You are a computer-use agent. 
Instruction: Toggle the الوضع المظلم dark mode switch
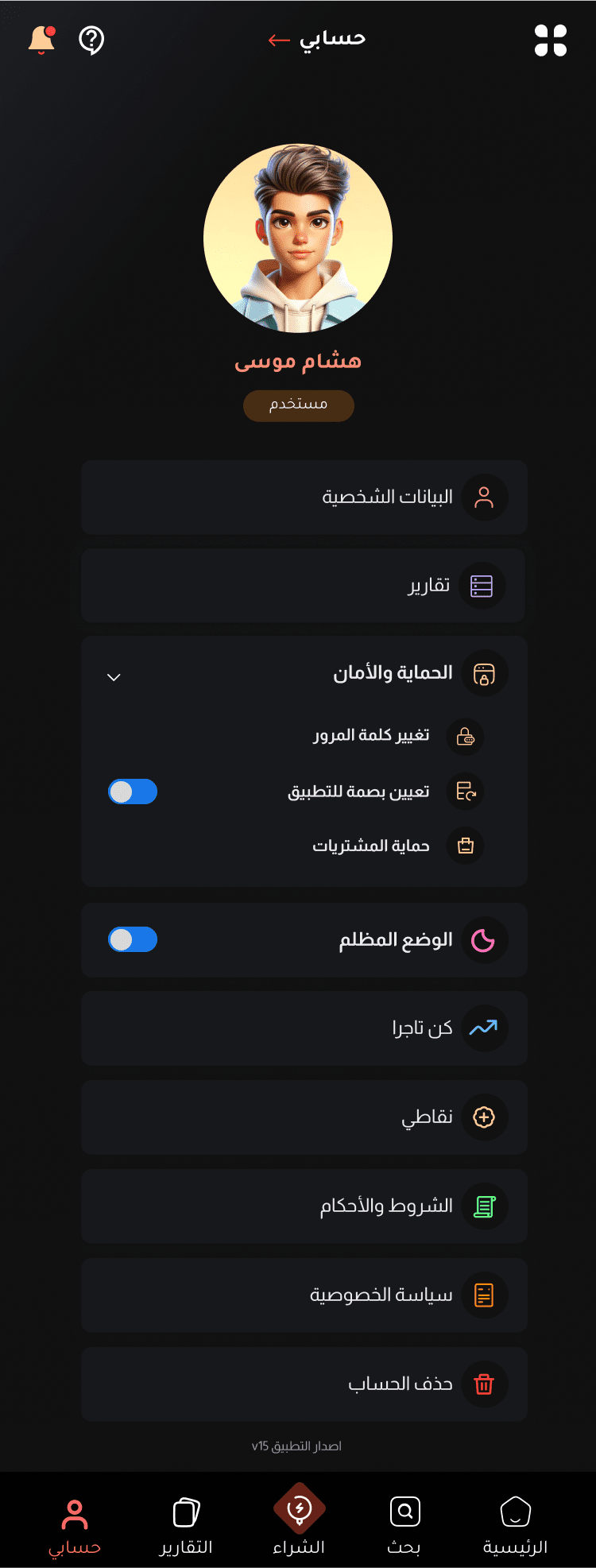(x=133, y=939)
